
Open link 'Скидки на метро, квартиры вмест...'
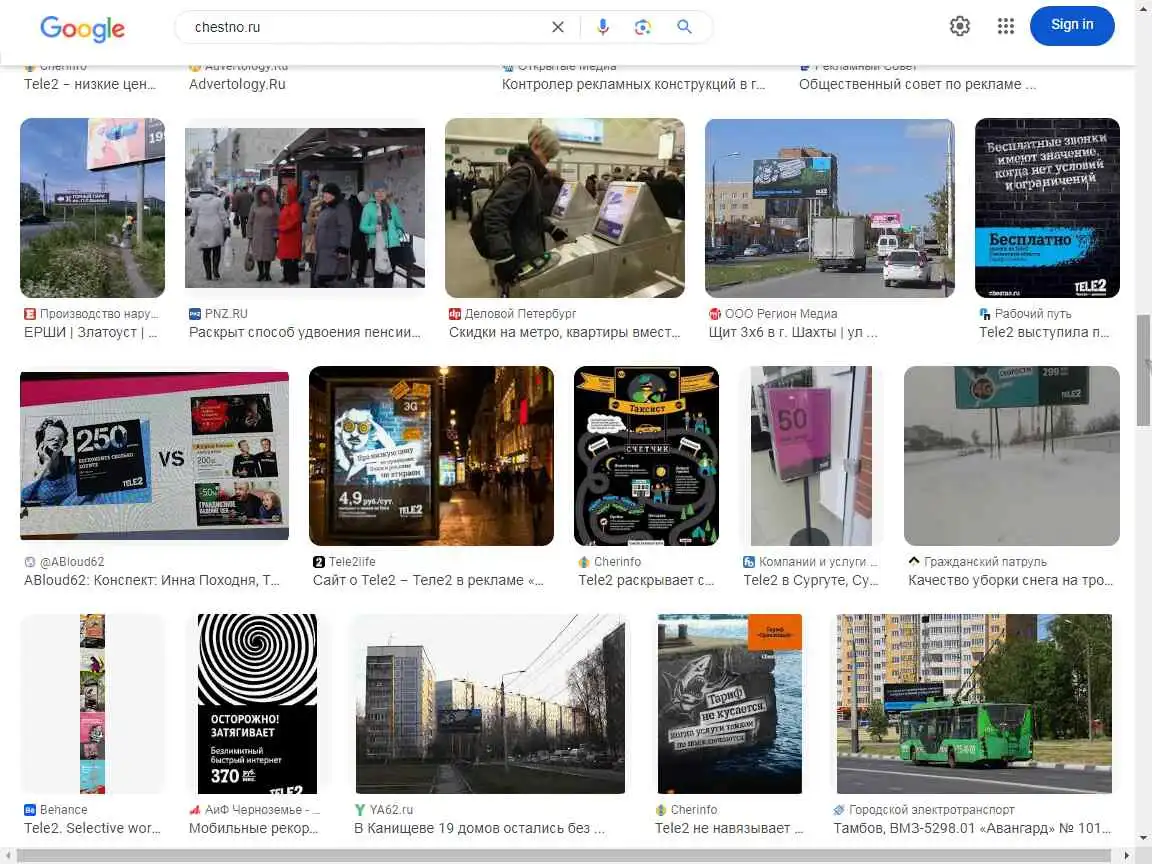pos(564,332)
